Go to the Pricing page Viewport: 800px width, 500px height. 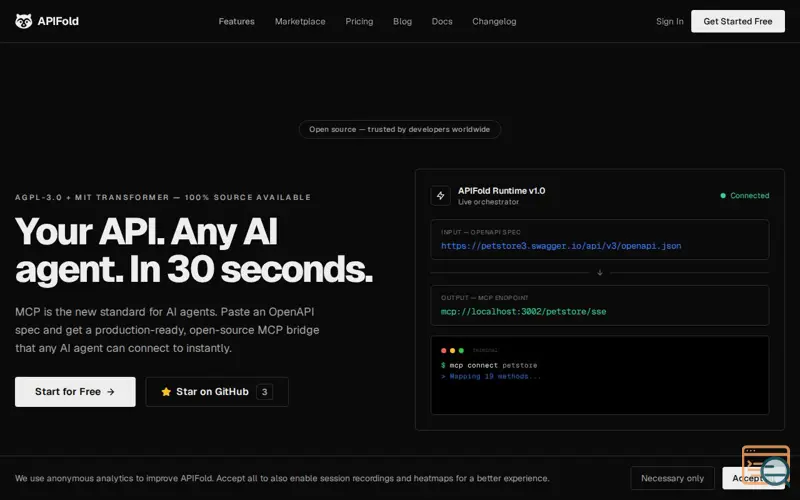click(359, 21)
